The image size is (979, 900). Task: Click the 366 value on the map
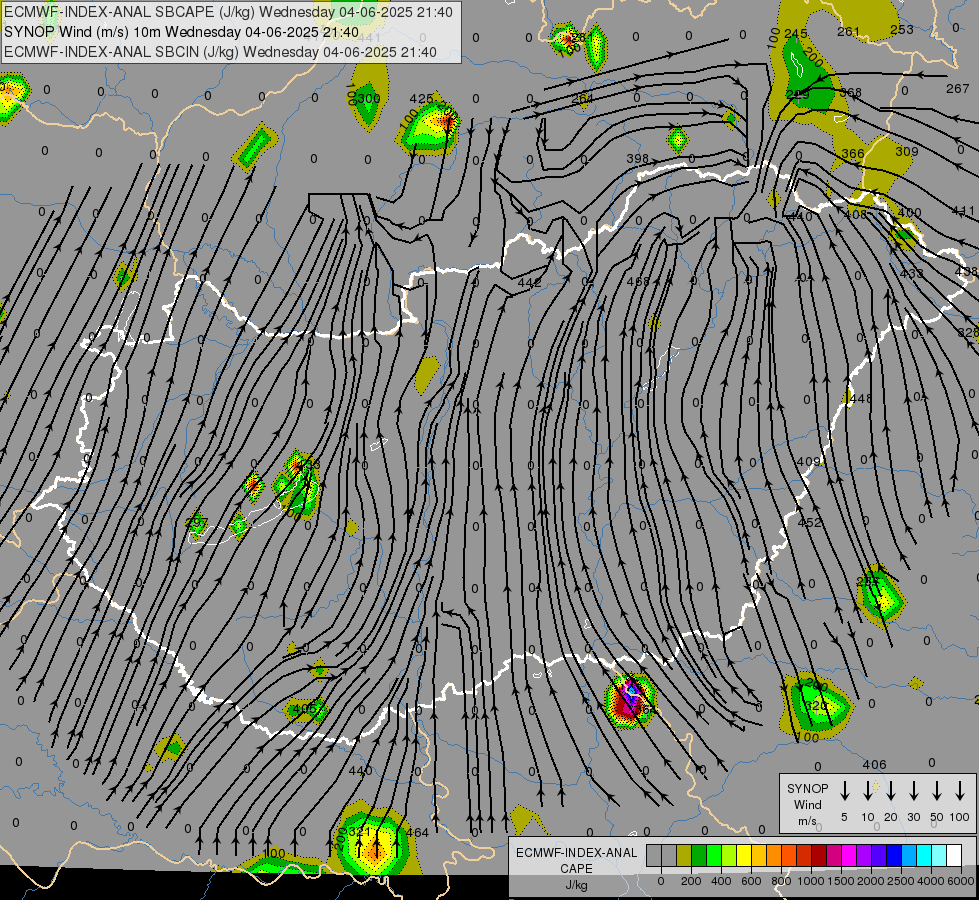[x=853, y=154]
